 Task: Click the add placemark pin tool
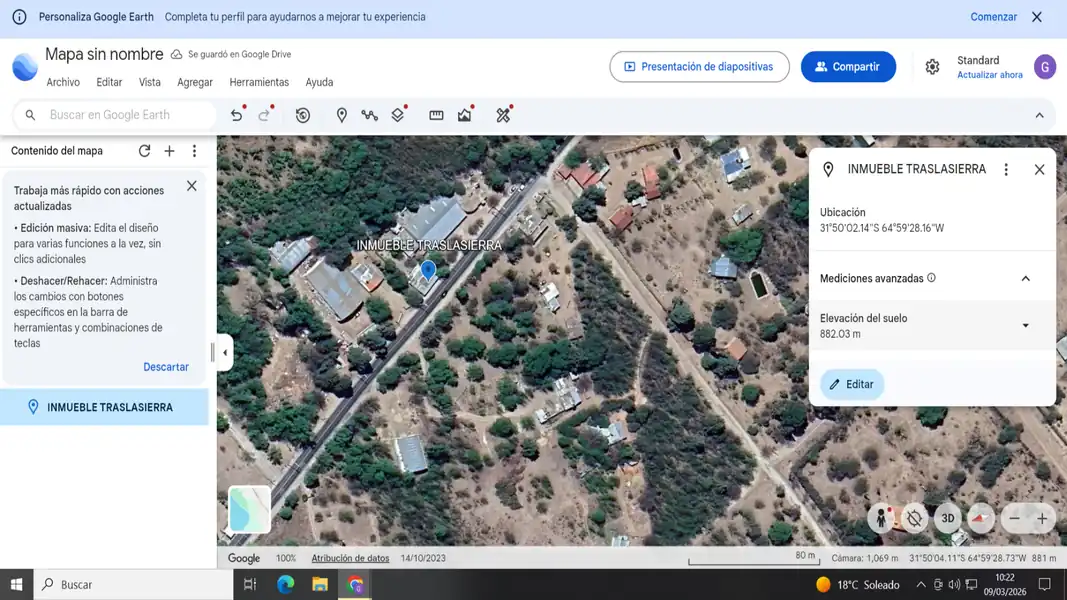pos(341,116)
